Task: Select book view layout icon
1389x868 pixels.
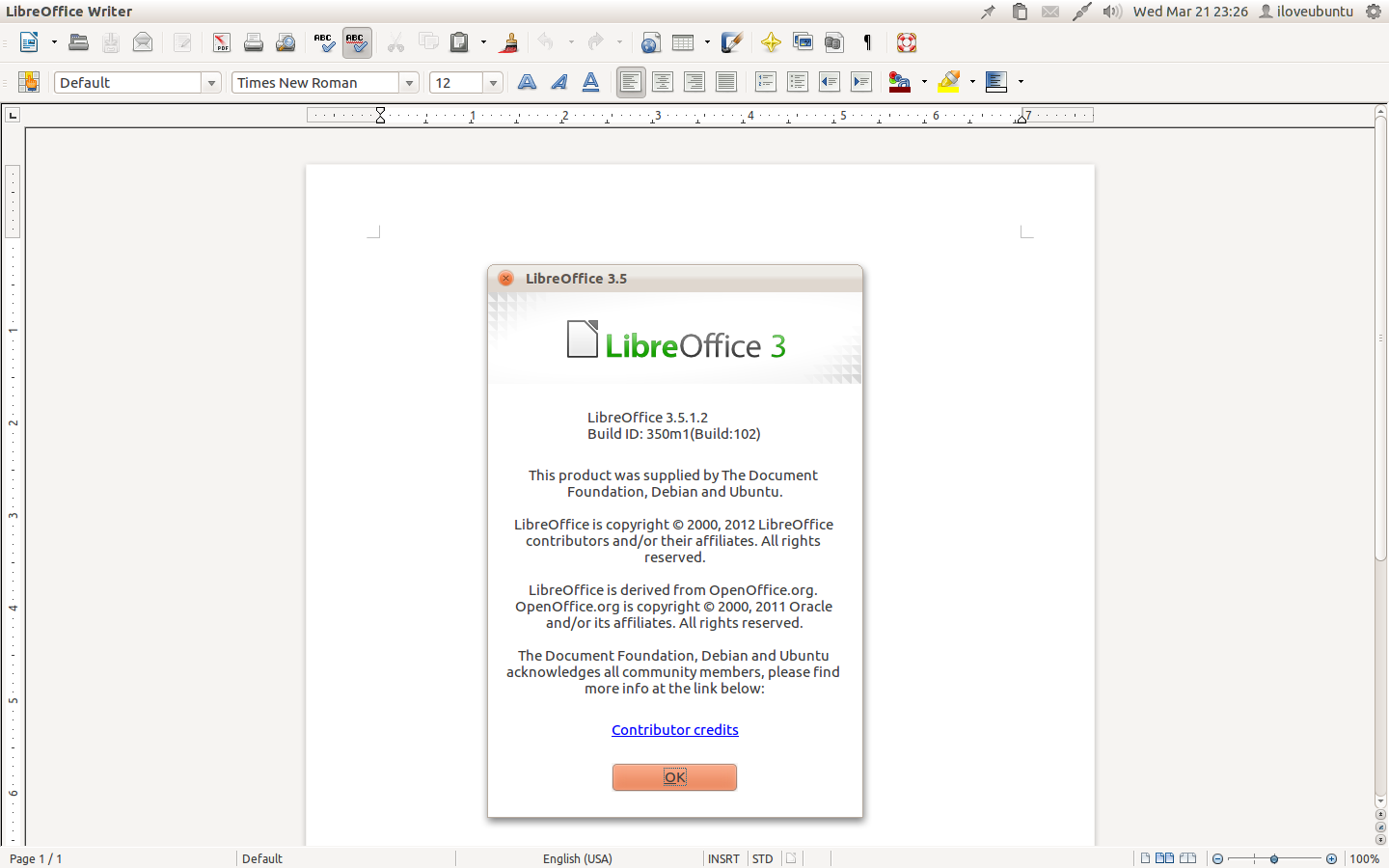Action: tap(1188, 858)
